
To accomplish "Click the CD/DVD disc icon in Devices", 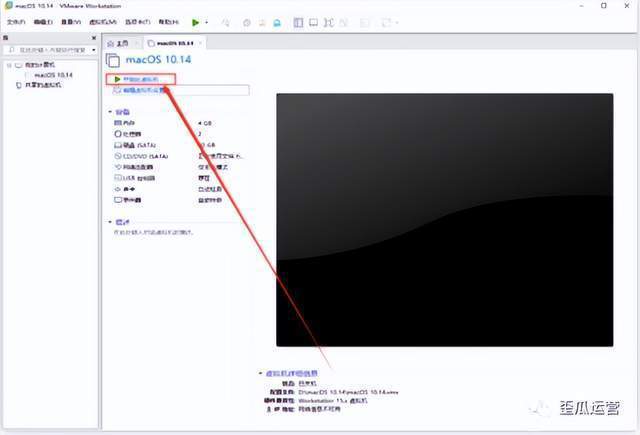I will point(118,156).
